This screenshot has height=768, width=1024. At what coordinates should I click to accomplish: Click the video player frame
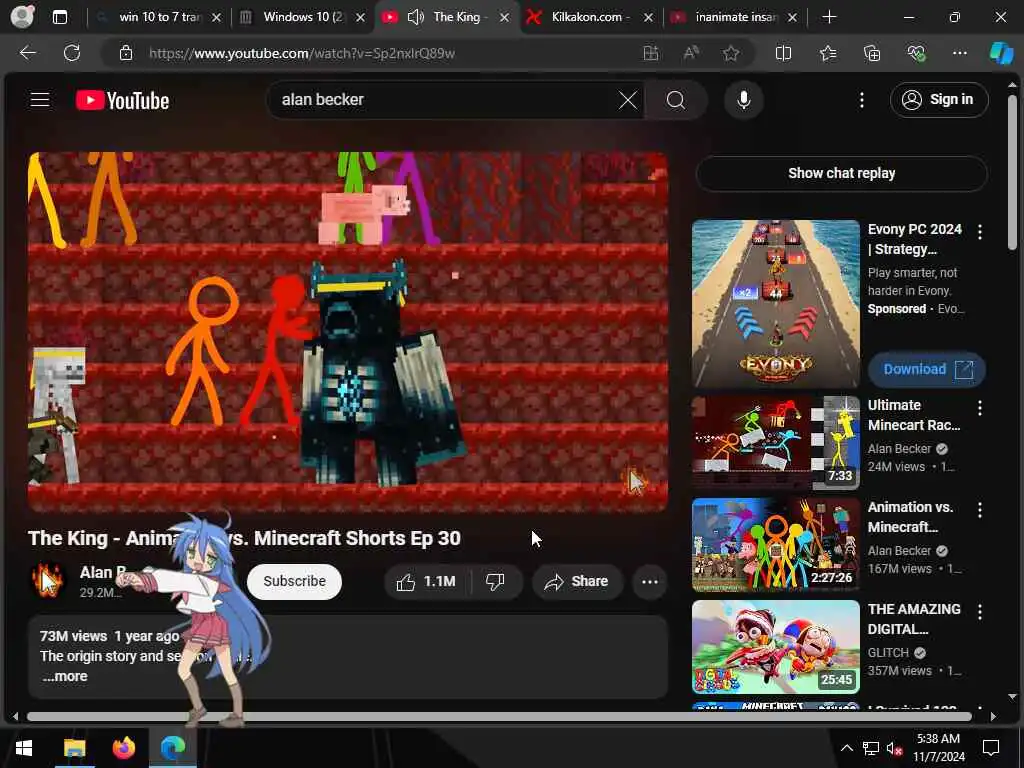click(347, 332)
